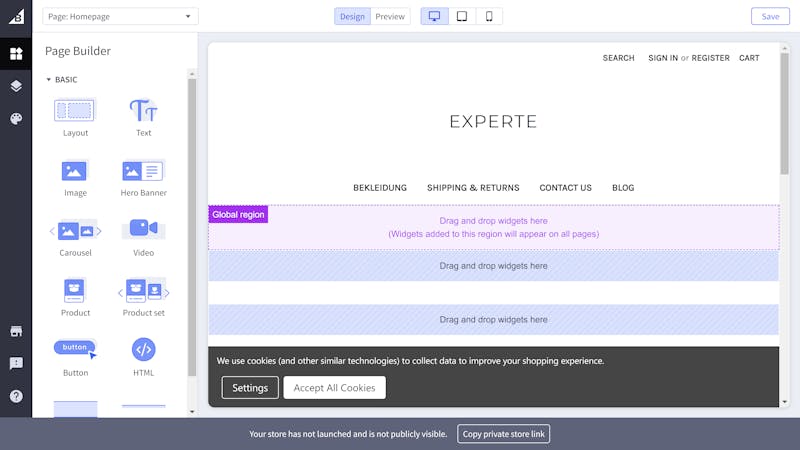Open CONTACT US menu item
Viewport: 800px width, 450px height.
click(565, 188)
